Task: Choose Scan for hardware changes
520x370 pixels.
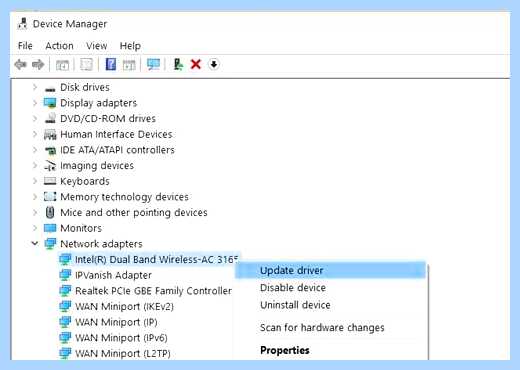Action: (x=330, y=328)
